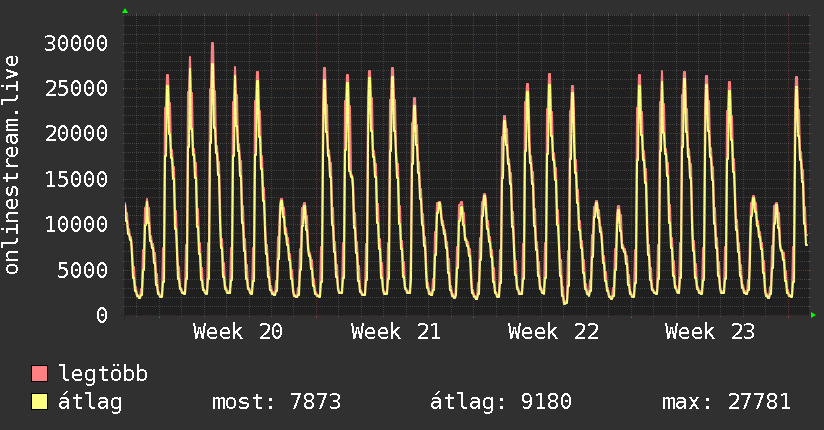The height and width of the screenshot is (430, 824).
Task: Click the 15000 y-axis value
Action: 76,179
